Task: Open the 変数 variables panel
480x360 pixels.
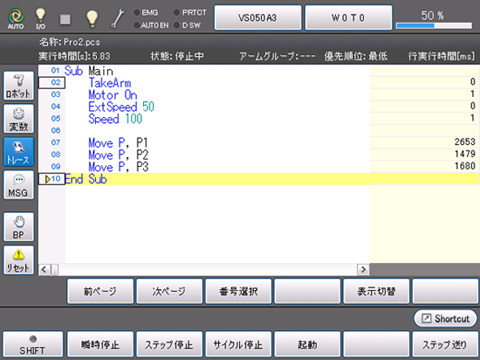Action: coord(19,119)
